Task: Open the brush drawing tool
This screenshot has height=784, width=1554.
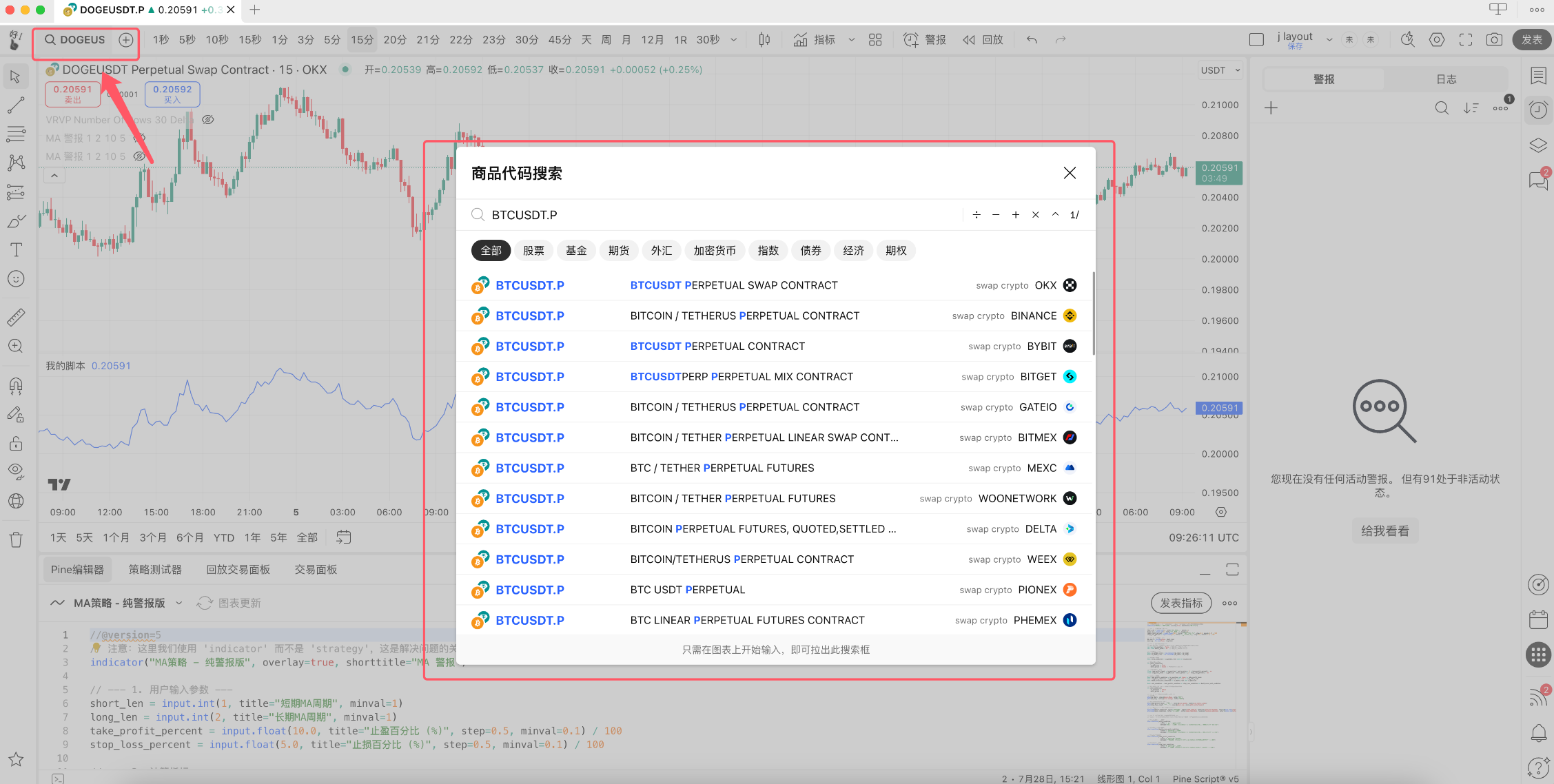Action: tap(16, 221)
